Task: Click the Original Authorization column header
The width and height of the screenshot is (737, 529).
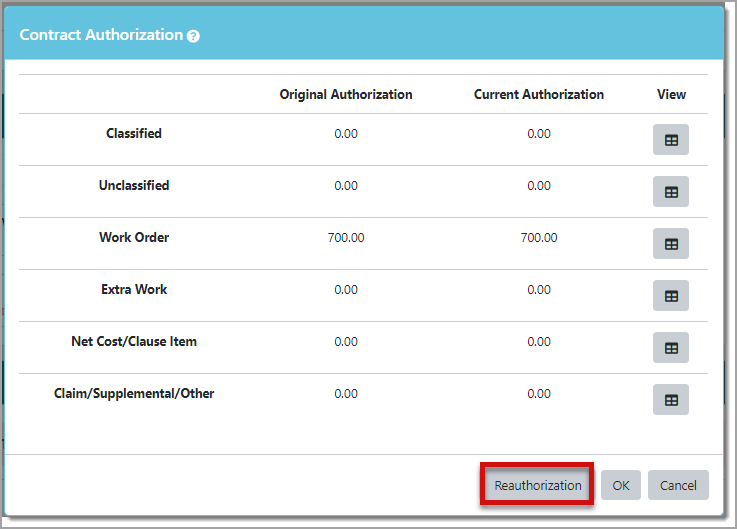Action: click(346, 95)
